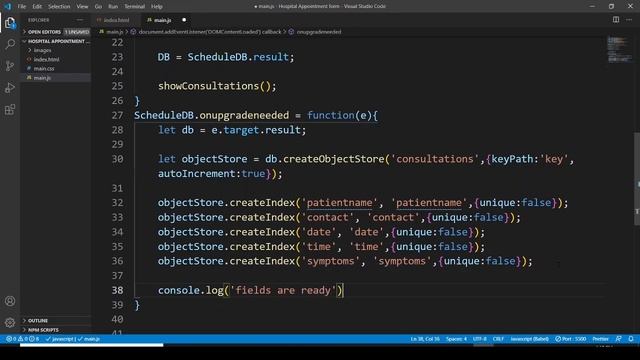Close the unsaved main.js tab dot
This screenshot has width=640, height=360.
(x=184, y=20)
